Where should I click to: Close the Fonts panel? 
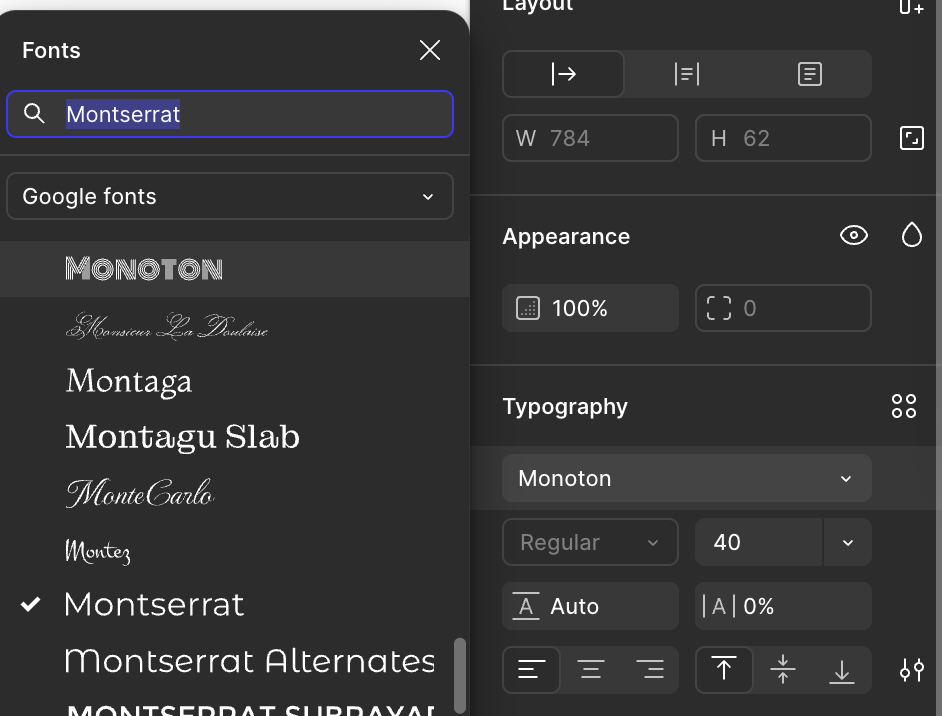pos(430,50)
